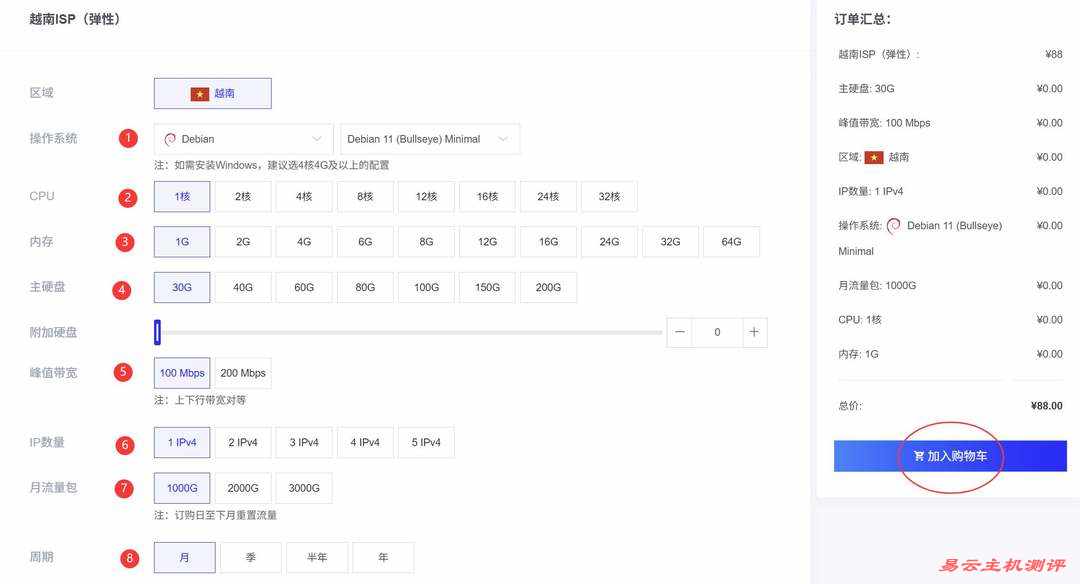The height and width of the screenshot is (584, 1080).
Task: Choose 8G memory option
Action: pos(426,241)
